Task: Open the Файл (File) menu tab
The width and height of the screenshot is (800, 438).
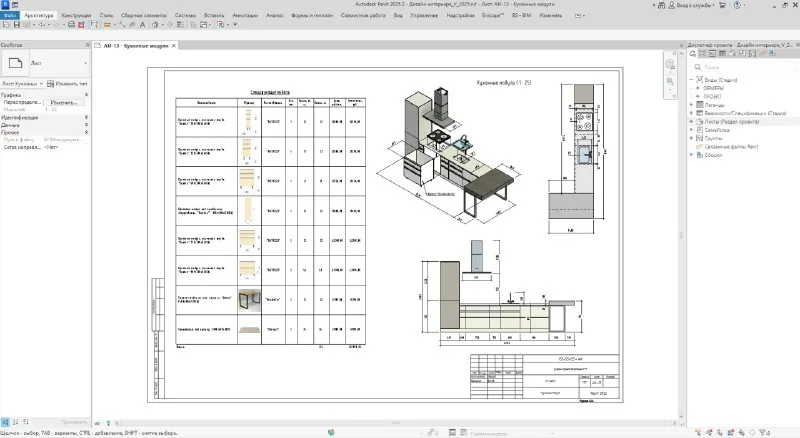Action: click(x=10, y=15)
